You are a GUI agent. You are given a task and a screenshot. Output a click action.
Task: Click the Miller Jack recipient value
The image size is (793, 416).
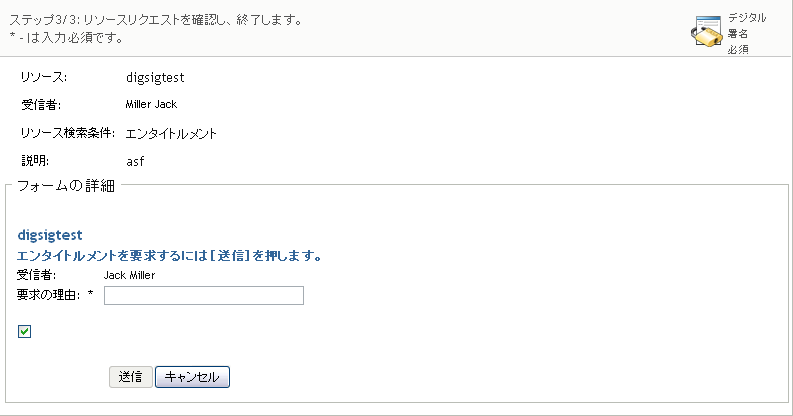[x=151, y=104]
